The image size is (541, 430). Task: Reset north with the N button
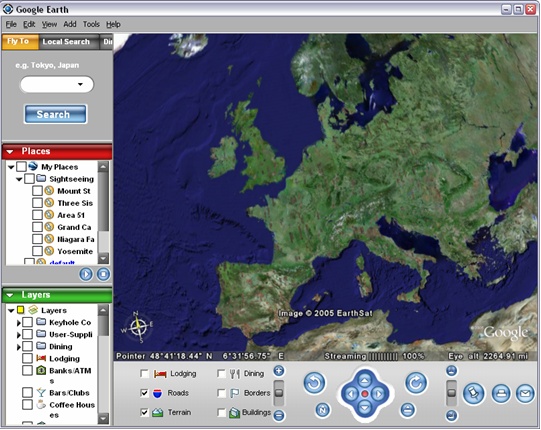pyautogui.click(x=323, y=410)
